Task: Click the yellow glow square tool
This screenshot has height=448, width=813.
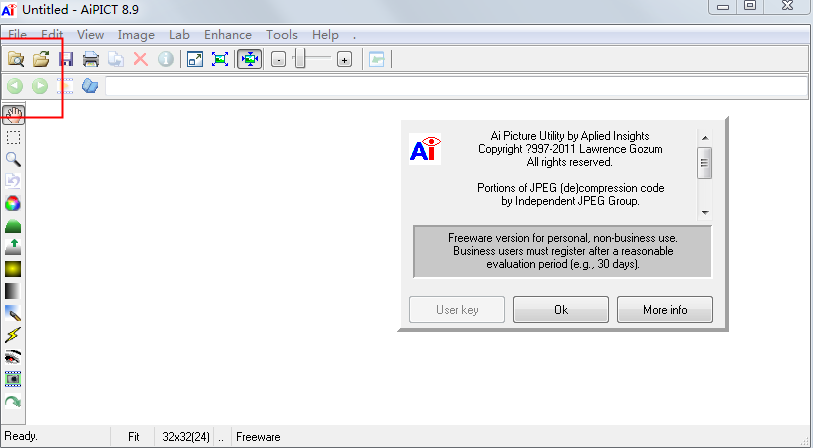Action: (13, 269)
